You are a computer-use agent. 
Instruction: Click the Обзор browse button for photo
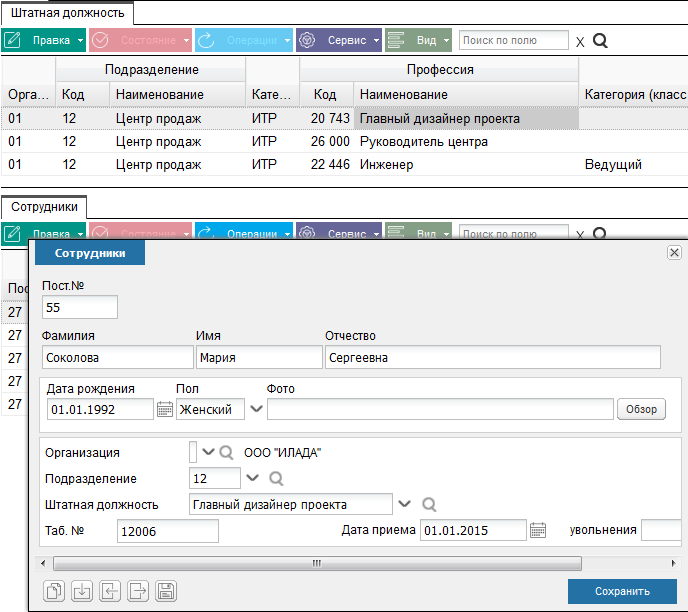click(642, 409)
